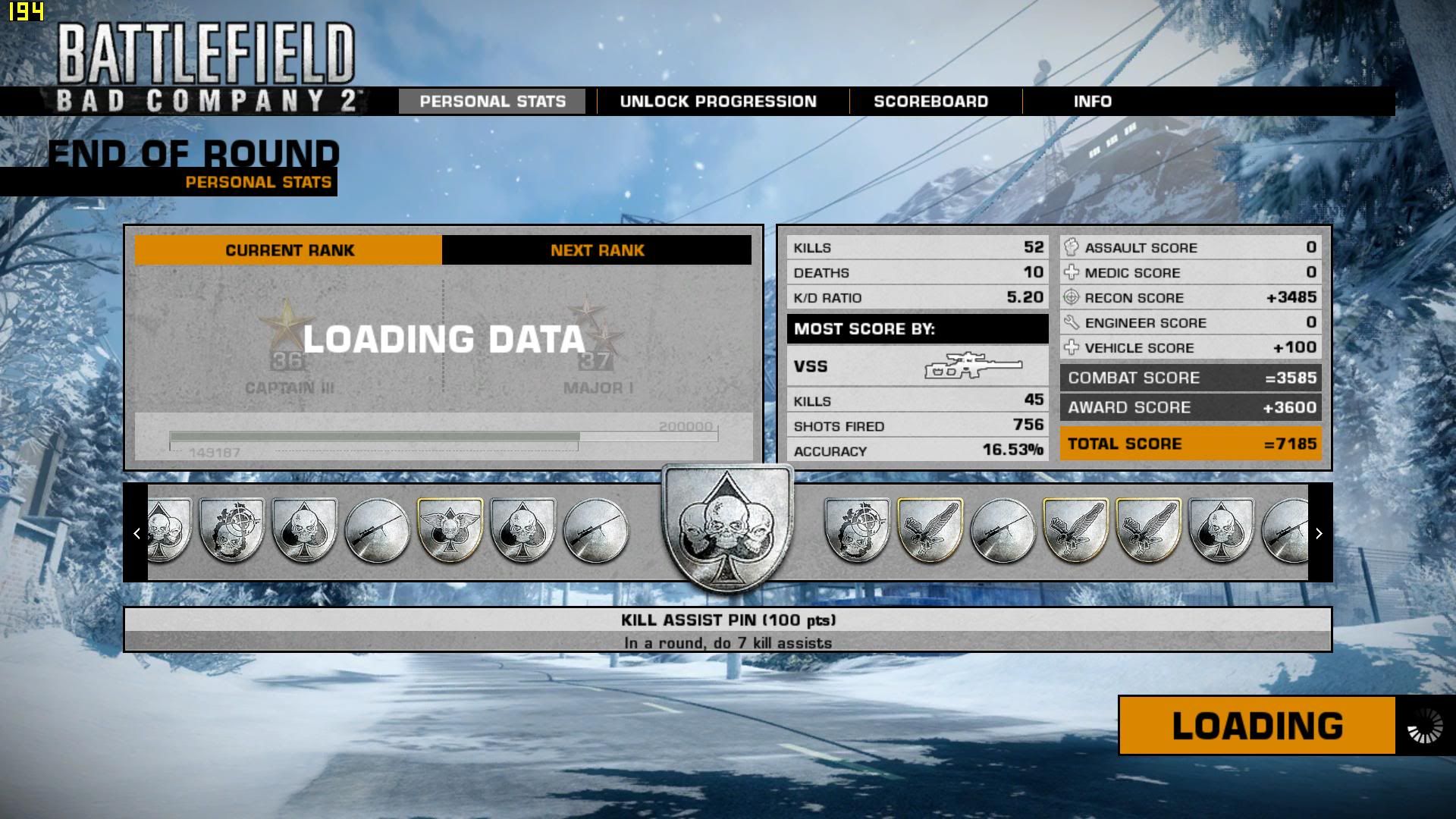Screen dimensions: 1456x819
Task: Click the crosshair skull pin right of center
Action: (x=857, y=530)
